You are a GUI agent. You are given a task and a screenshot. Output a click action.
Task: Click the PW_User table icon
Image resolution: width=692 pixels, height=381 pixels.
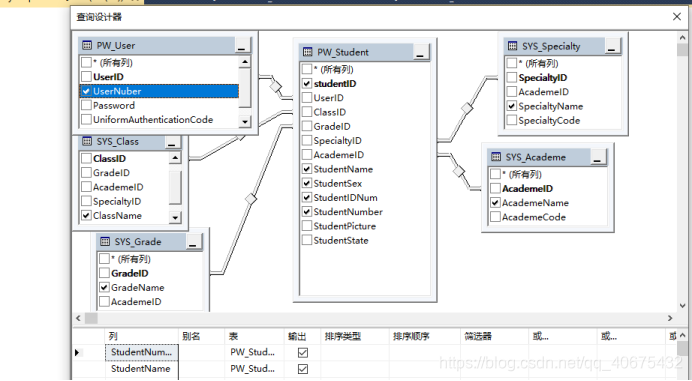point(87,45)
